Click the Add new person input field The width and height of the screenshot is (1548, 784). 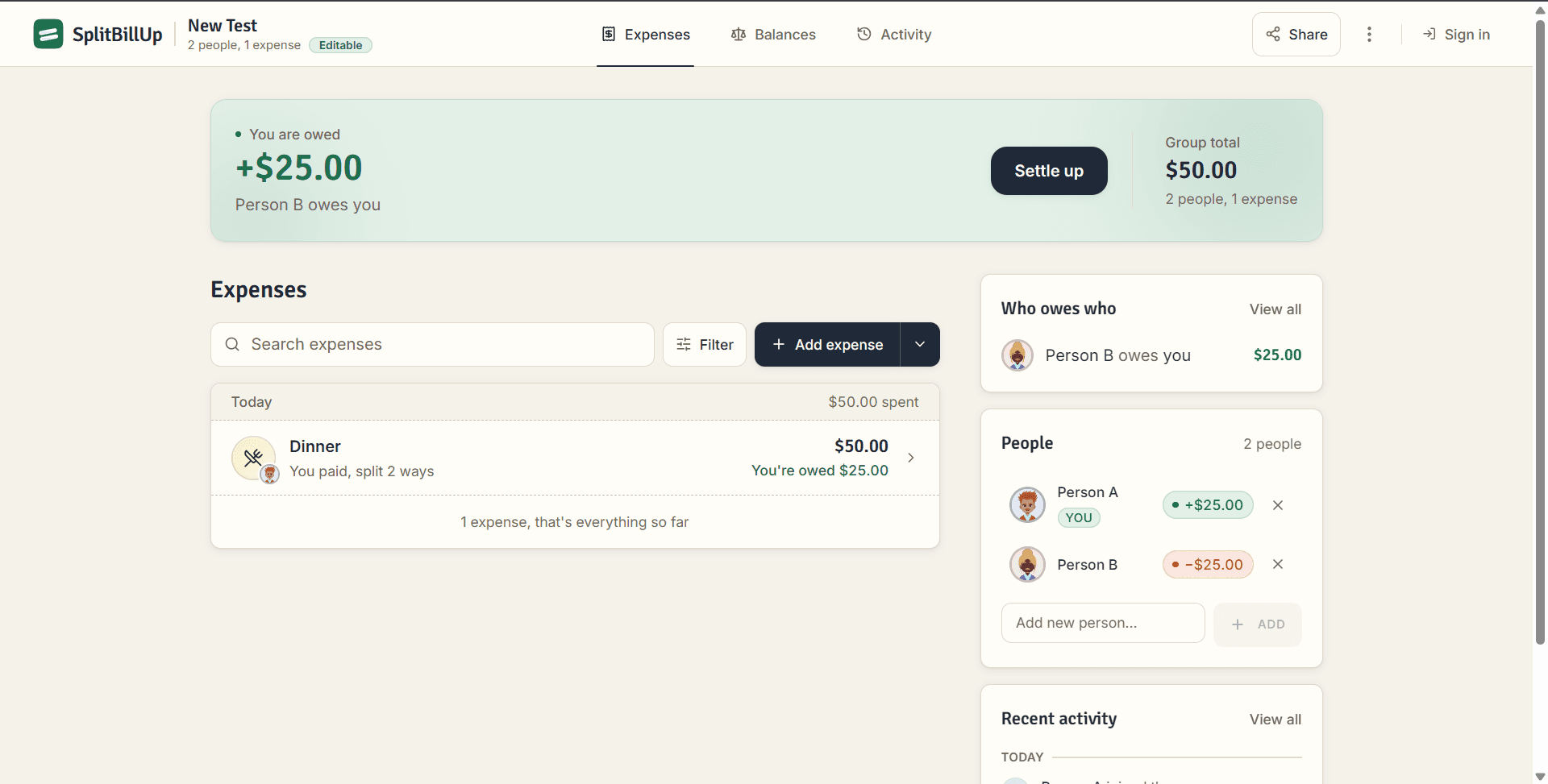pos(1103,623)
